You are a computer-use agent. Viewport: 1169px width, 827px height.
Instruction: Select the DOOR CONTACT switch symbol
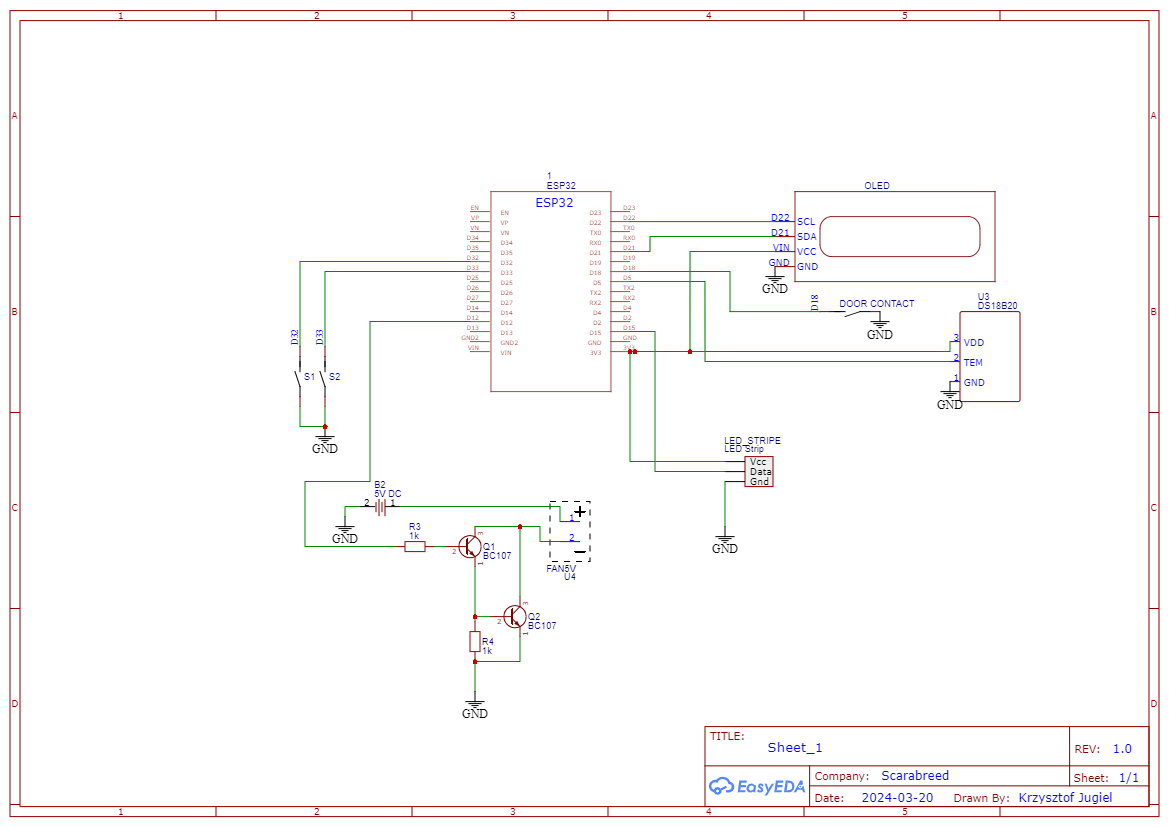(856, 314)
